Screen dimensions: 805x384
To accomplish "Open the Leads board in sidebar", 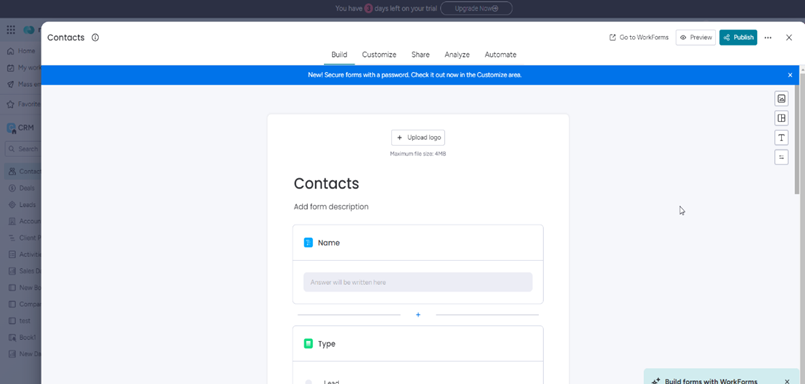I will [x=23, y=205].
